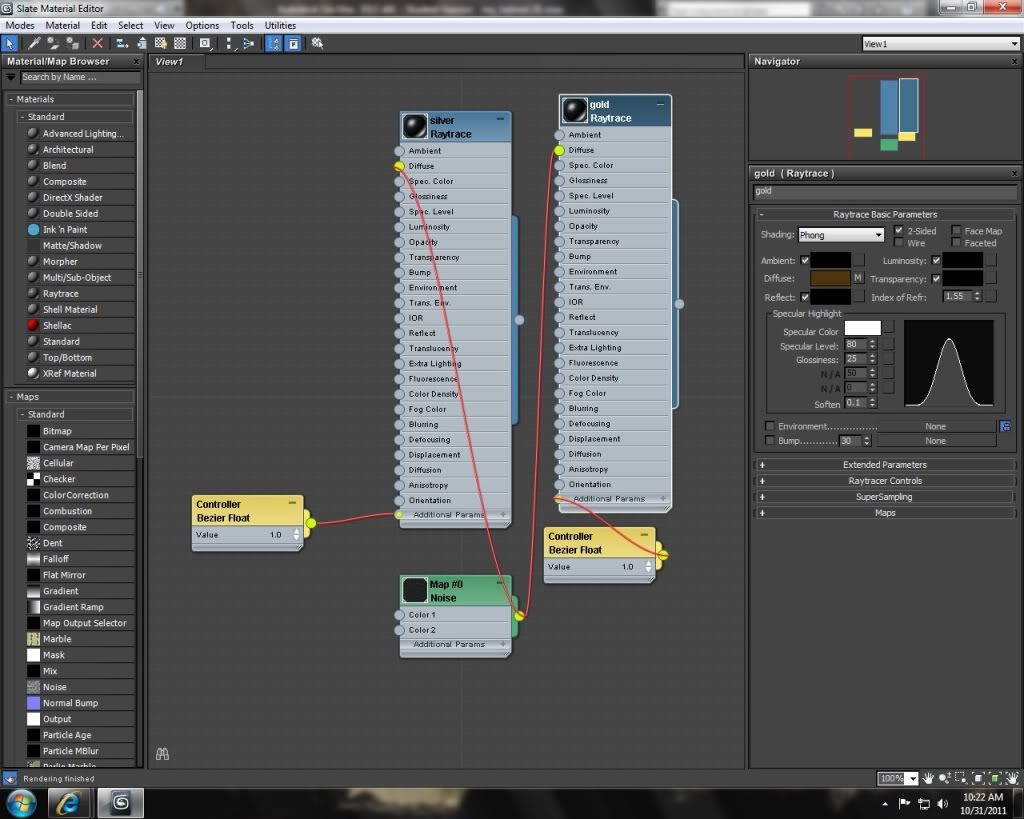Expand the Extended Parameters rollout
Screen dimensions: 1024x819
(884, 464)
